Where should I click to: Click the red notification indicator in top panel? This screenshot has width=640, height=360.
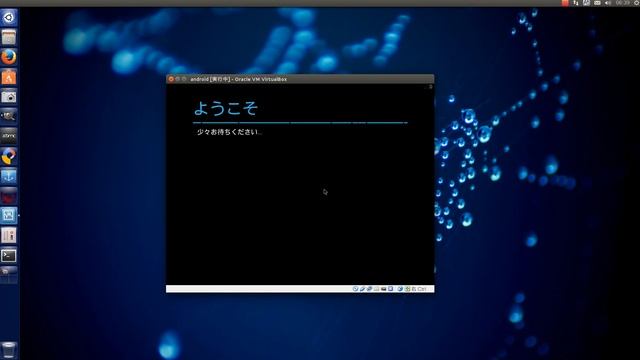565,3
